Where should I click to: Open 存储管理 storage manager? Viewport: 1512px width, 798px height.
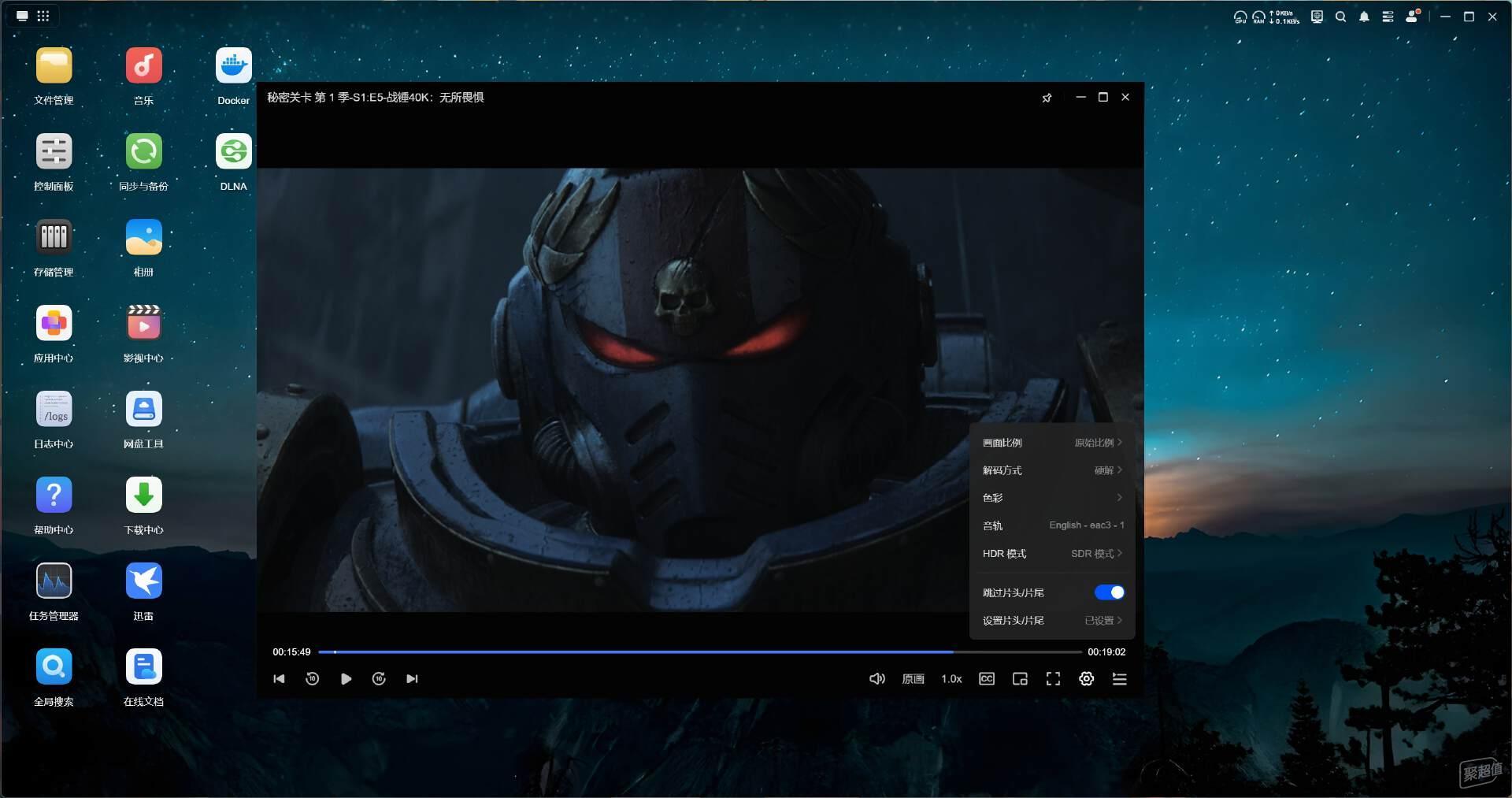coord(54,237)
